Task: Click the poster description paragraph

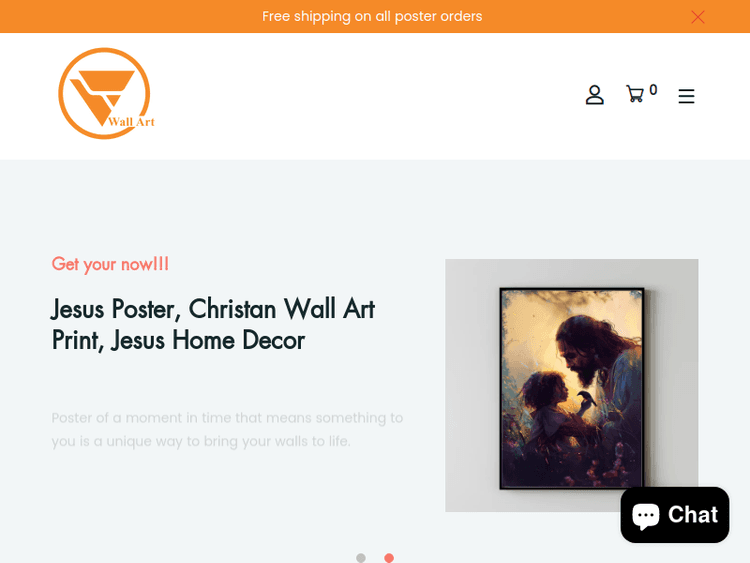Action: pyautogui.click(x=227, y=430)
